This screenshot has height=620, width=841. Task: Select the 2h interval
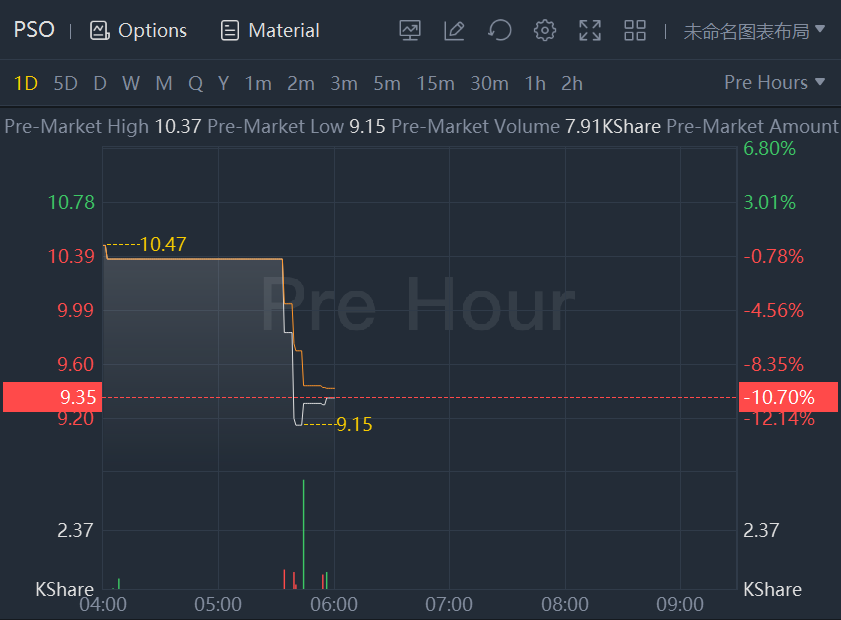[572, 83]
